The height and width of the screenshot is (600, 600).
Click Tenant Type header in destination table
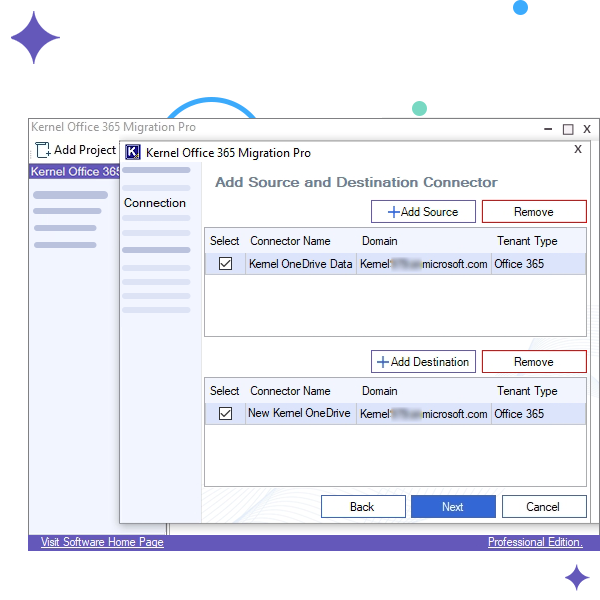coord(527,391)
